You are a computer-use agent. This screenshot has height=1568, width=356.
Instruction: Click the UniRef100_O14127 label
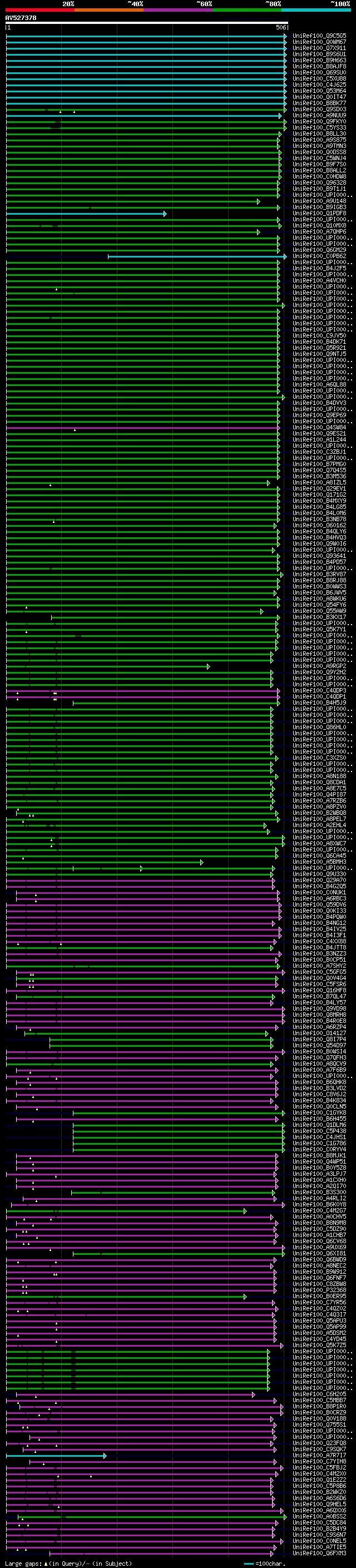pos(319,1033)
